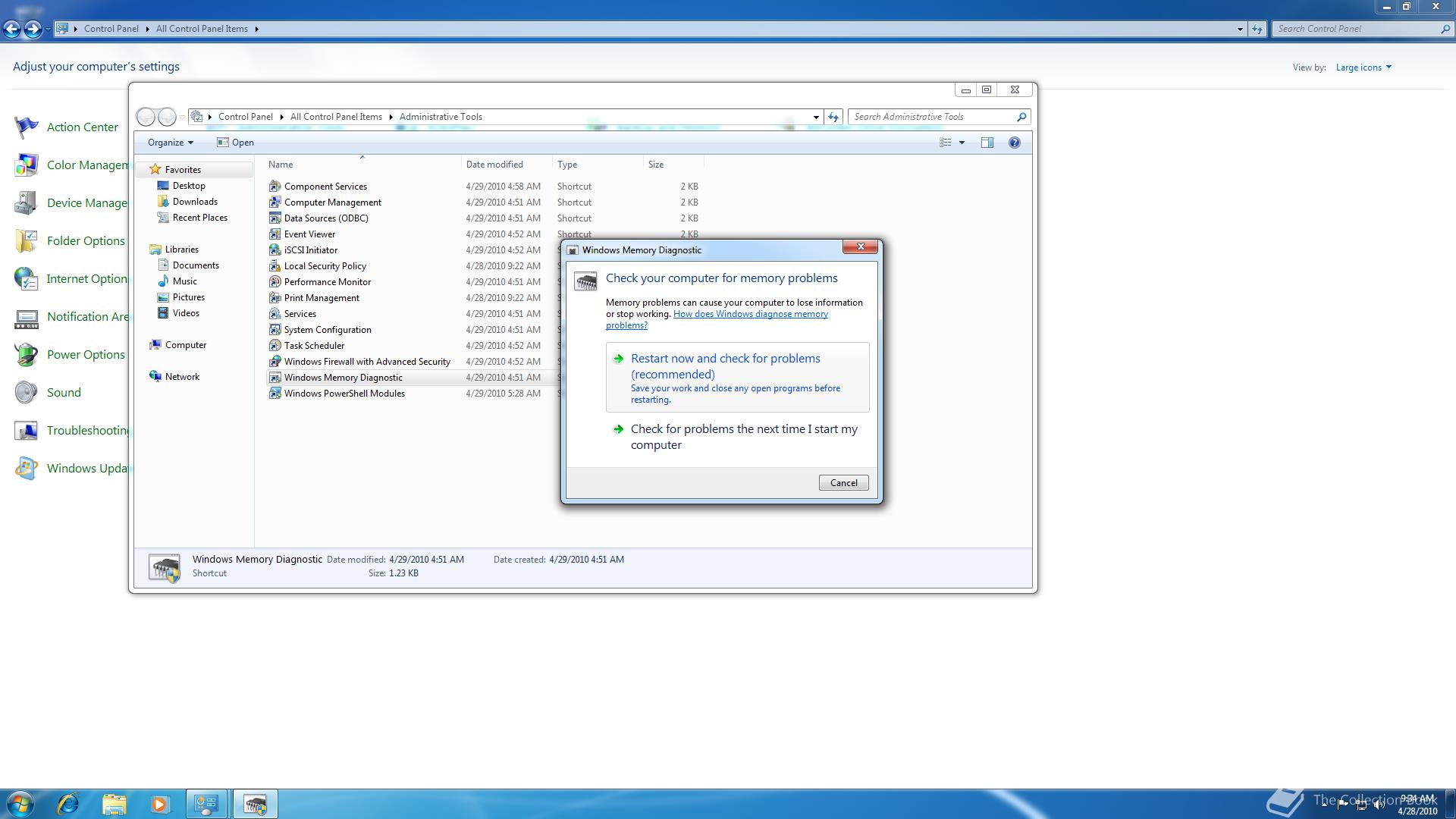
Task: Select Videos library
Action: 186,313
